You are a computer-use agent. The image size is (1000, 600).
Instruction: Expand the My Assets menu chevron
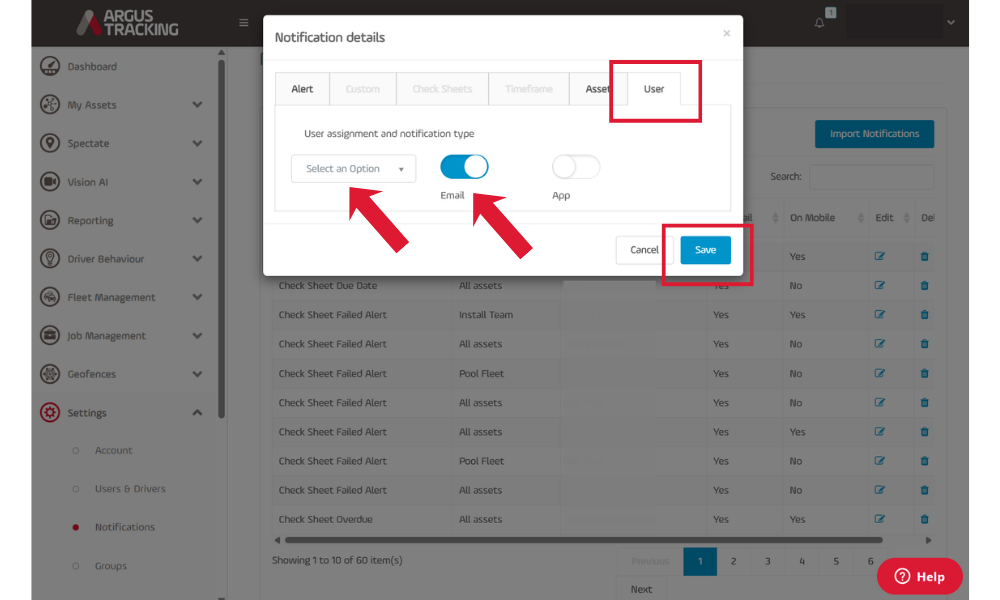197,105
